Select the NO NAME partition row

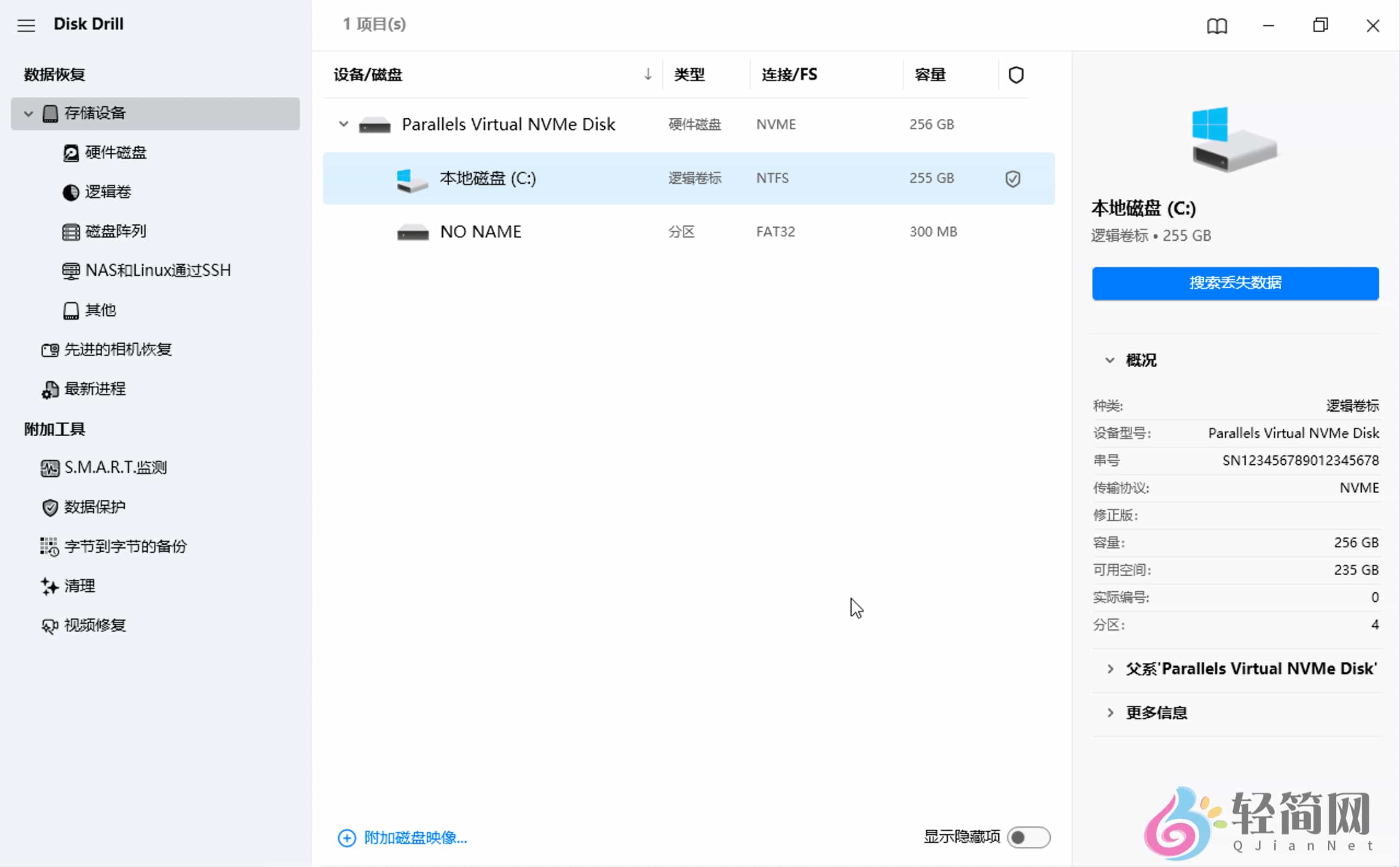689,232
